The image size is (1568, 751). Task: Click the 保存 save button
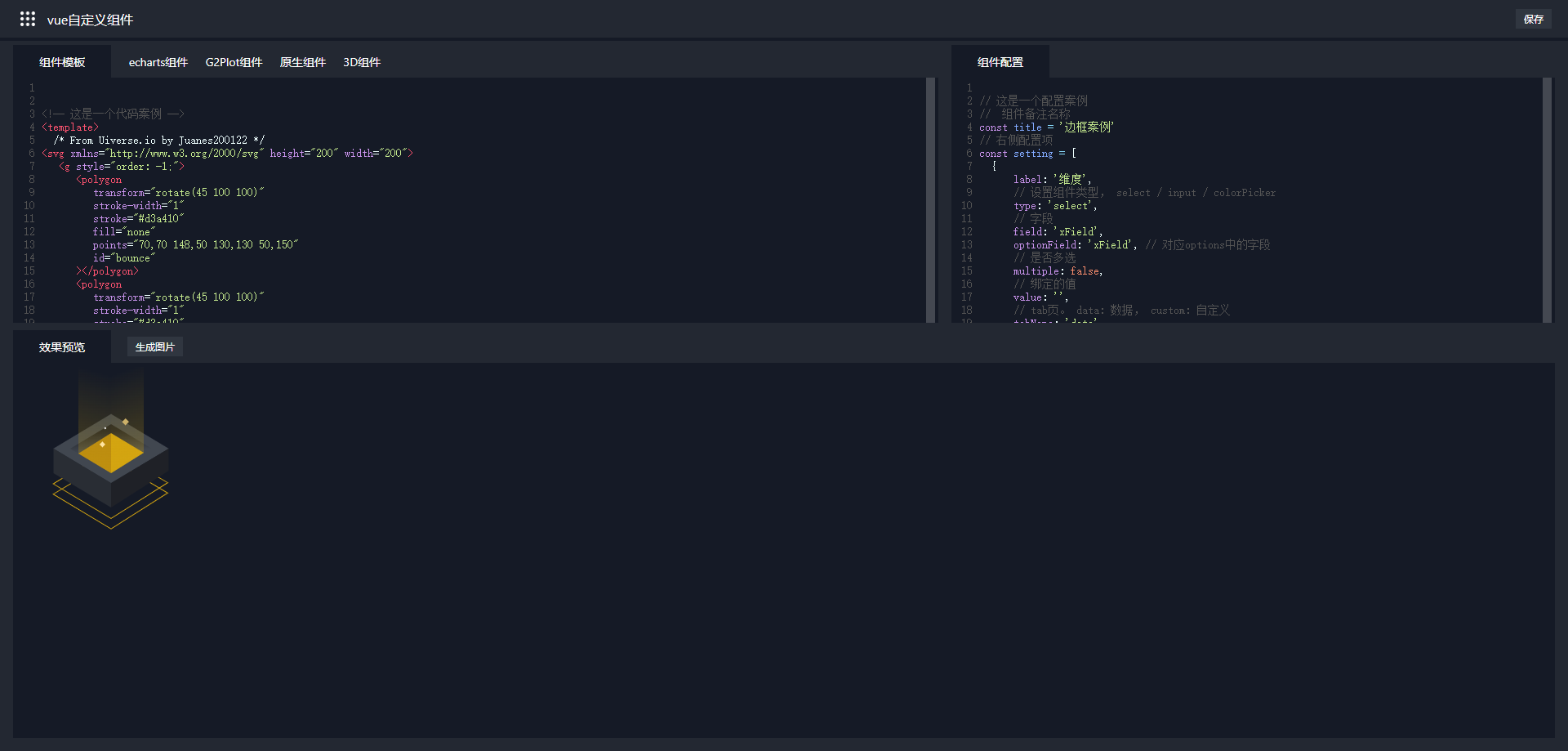1533,19
